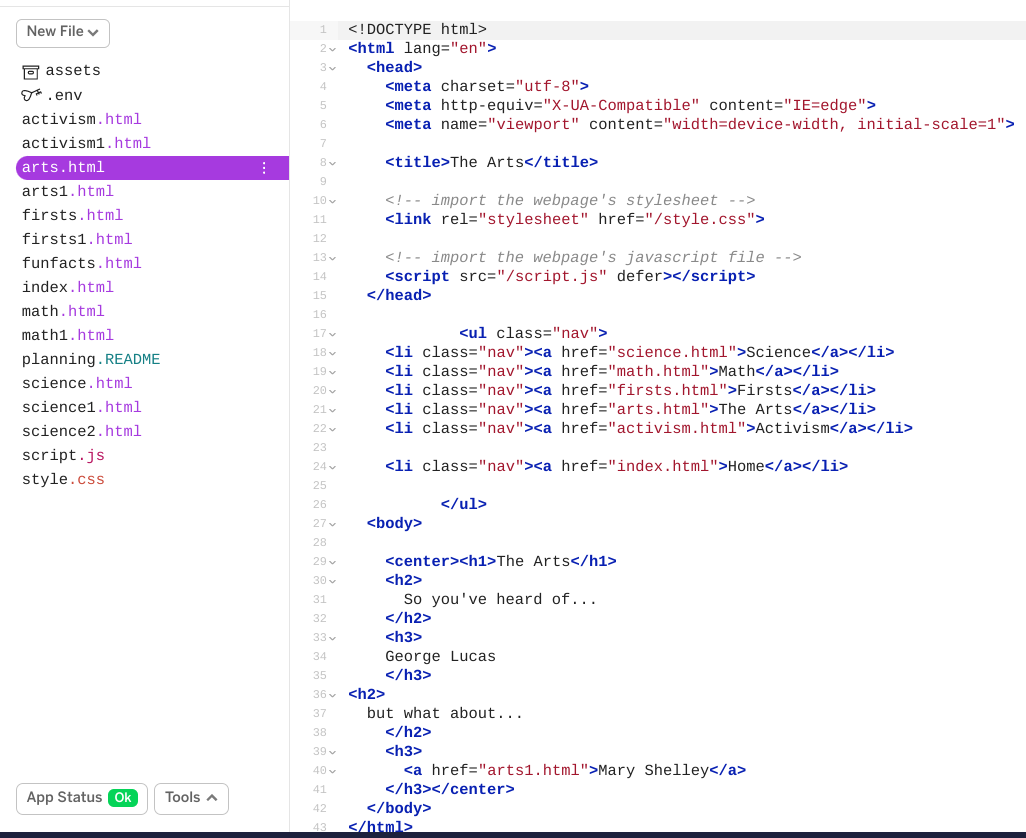This screenshot has height=838, width=1026.
Task: Click the closing </ul> tag on line 26
Action: (463, 504)
